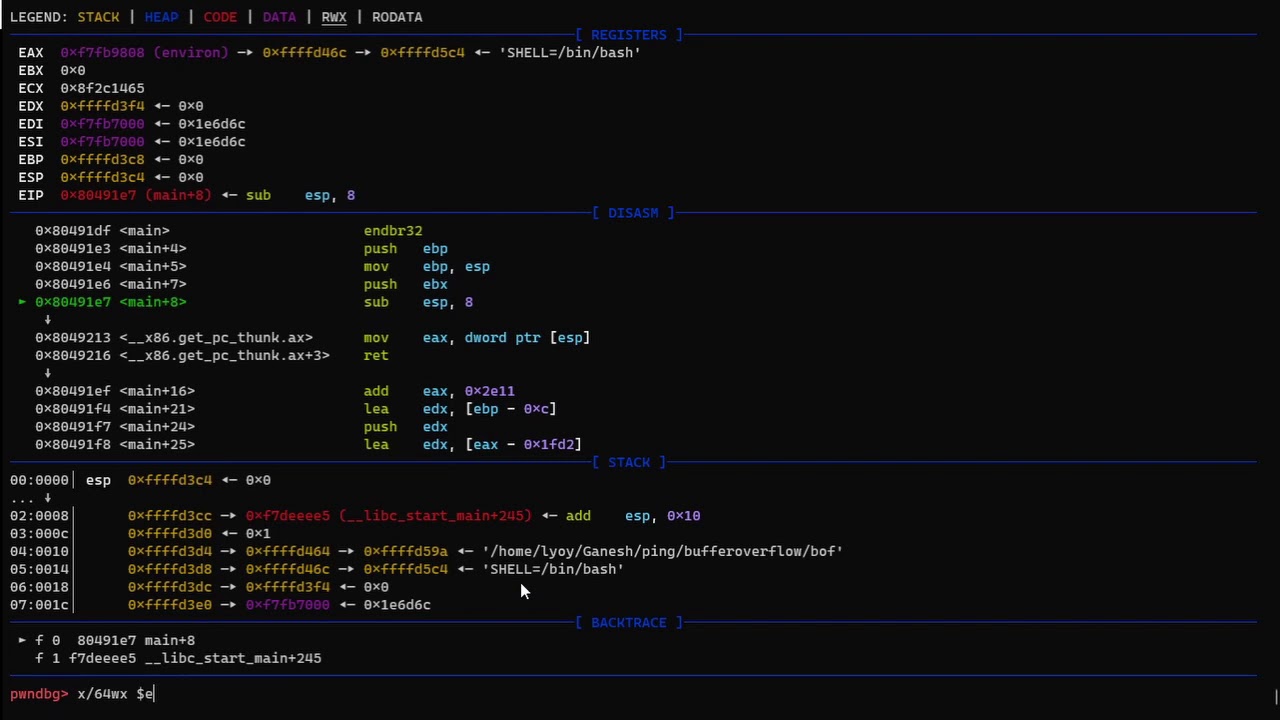Select ECX value 0x8f2c1465
The width and height of the screenshot is (1280, 720).
point(102,88)
